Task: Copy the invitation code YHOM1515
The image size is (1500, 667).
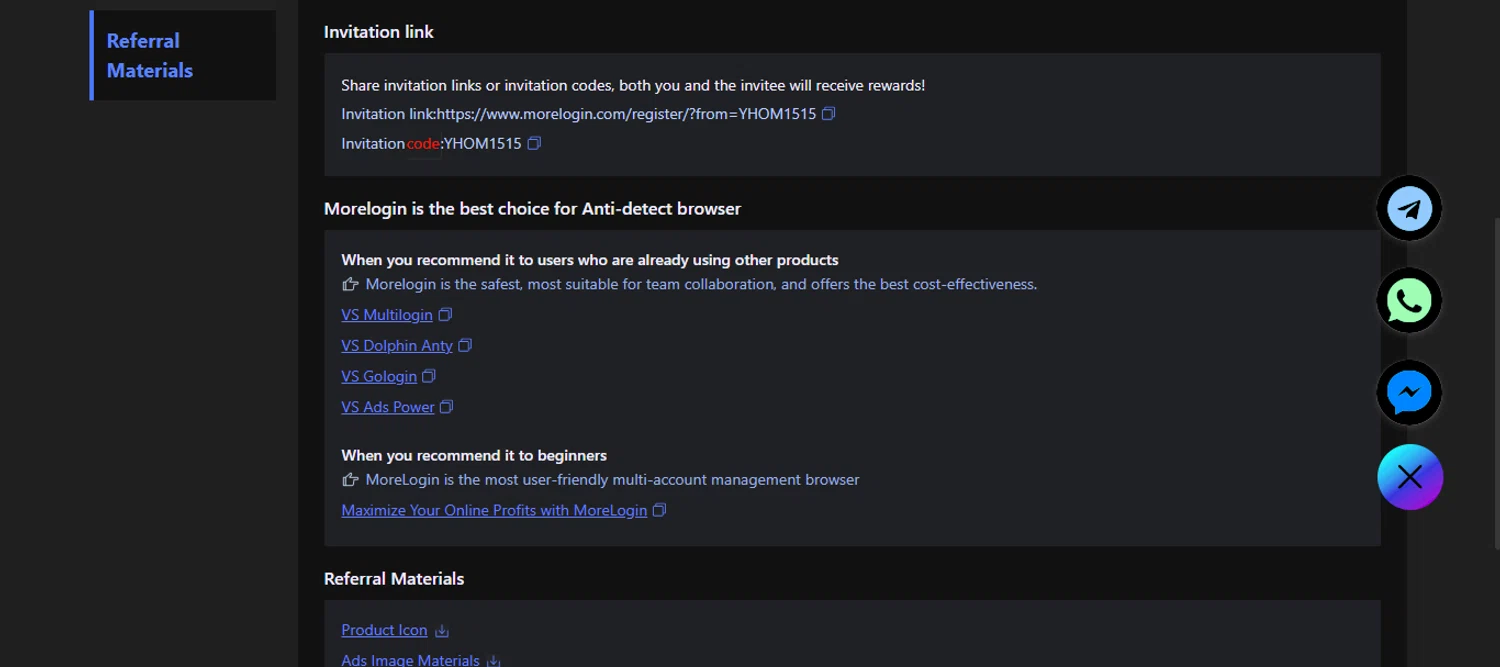Action: [534, 143]
